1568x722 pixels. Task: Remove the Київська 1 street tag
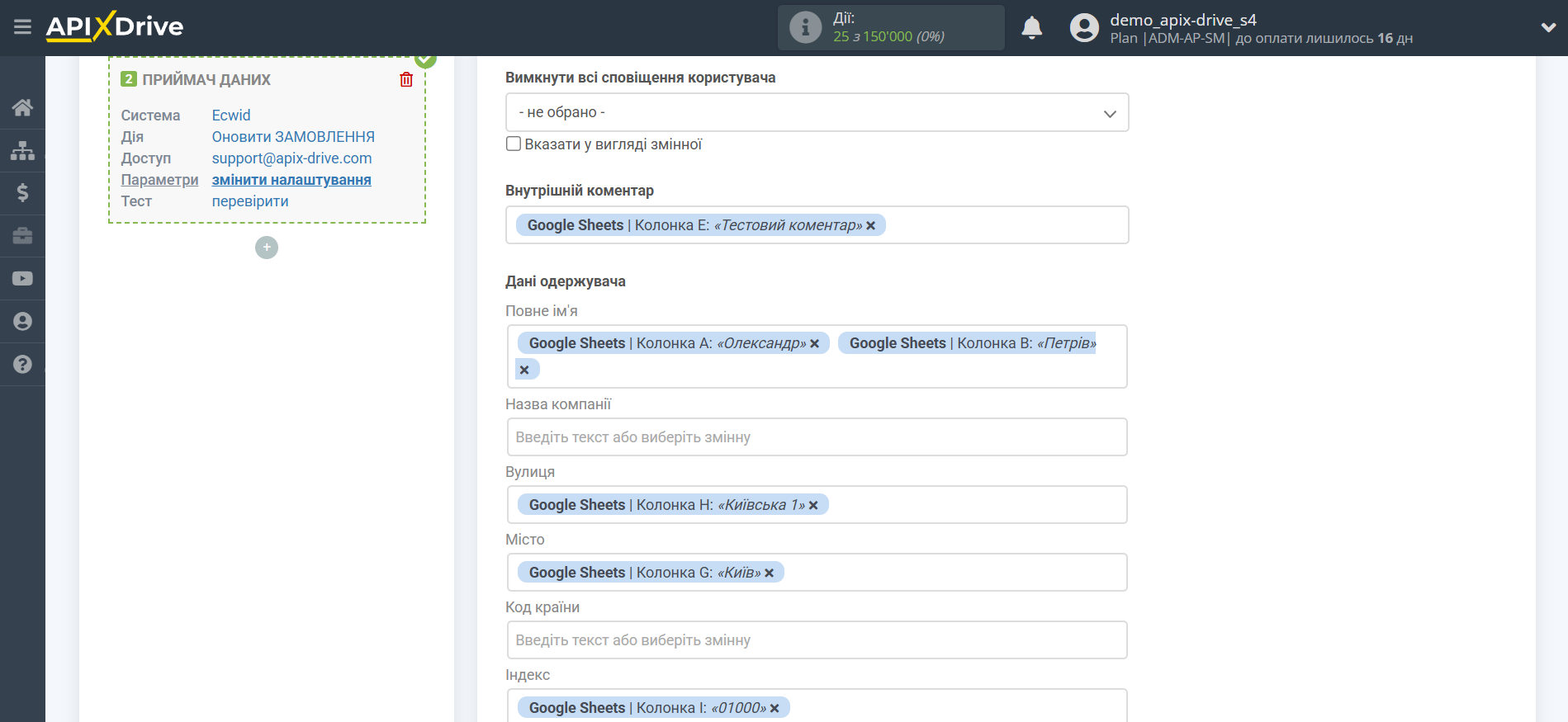(813, 505)
